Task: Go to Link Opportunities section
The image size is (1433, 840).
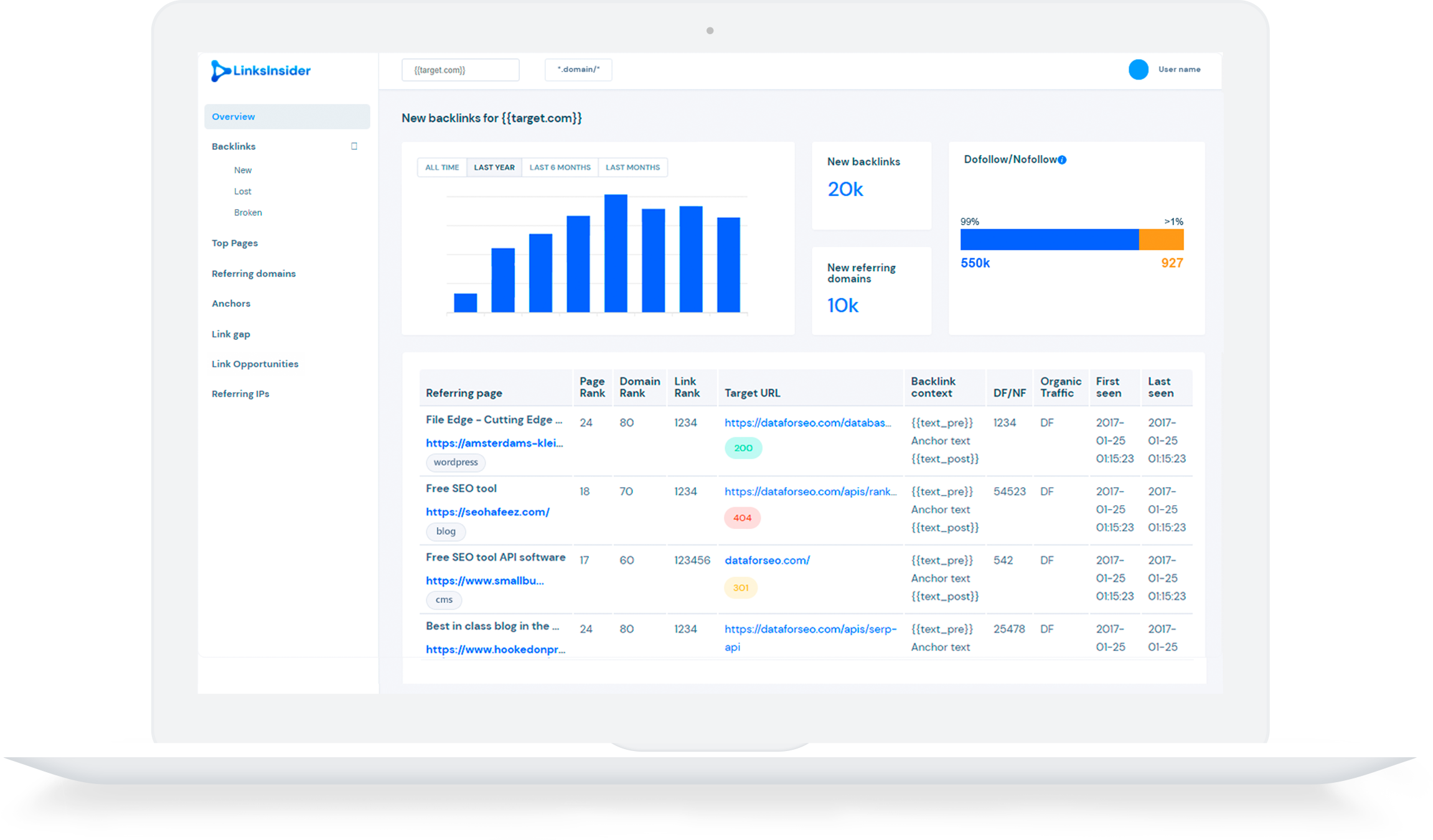Action: 255,364
